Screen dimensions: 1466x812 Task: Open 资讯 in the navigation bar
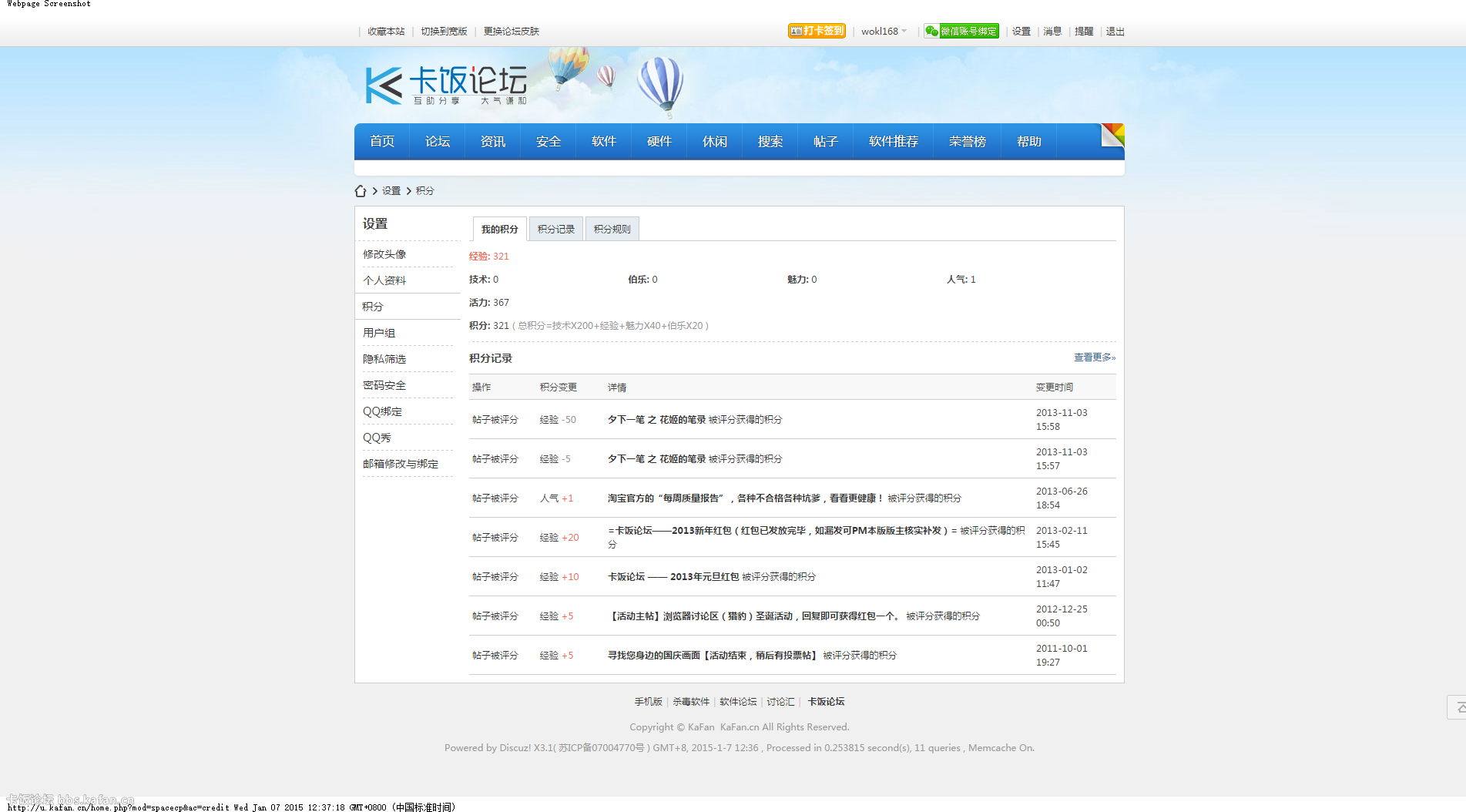click(493, 142)
